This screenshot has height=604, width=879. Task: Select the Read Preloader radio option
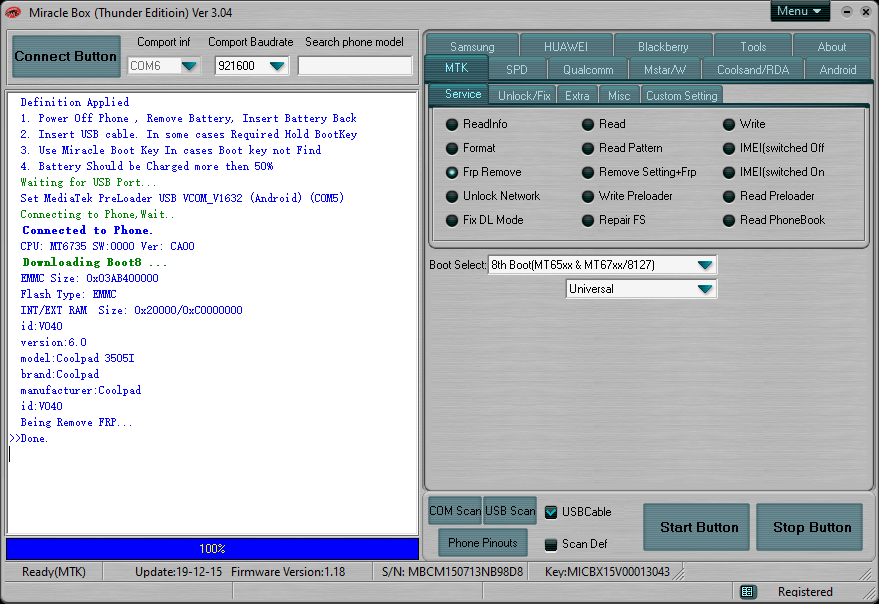click(x=769, y=196)
